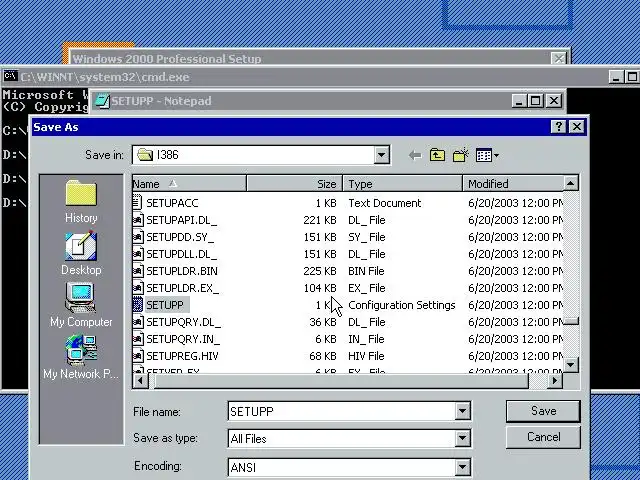The image size is (640, 480).
Task: Select the SETUPACC file name
Action: pos(172,203)
